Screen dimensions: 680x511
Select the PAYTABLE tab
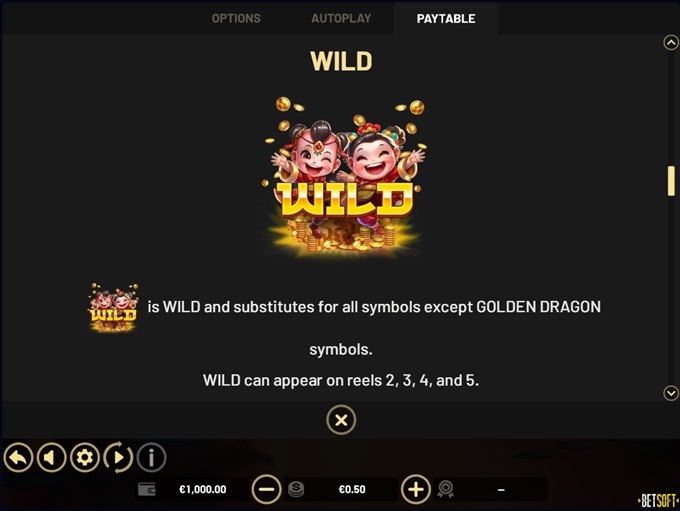(446, 18)
